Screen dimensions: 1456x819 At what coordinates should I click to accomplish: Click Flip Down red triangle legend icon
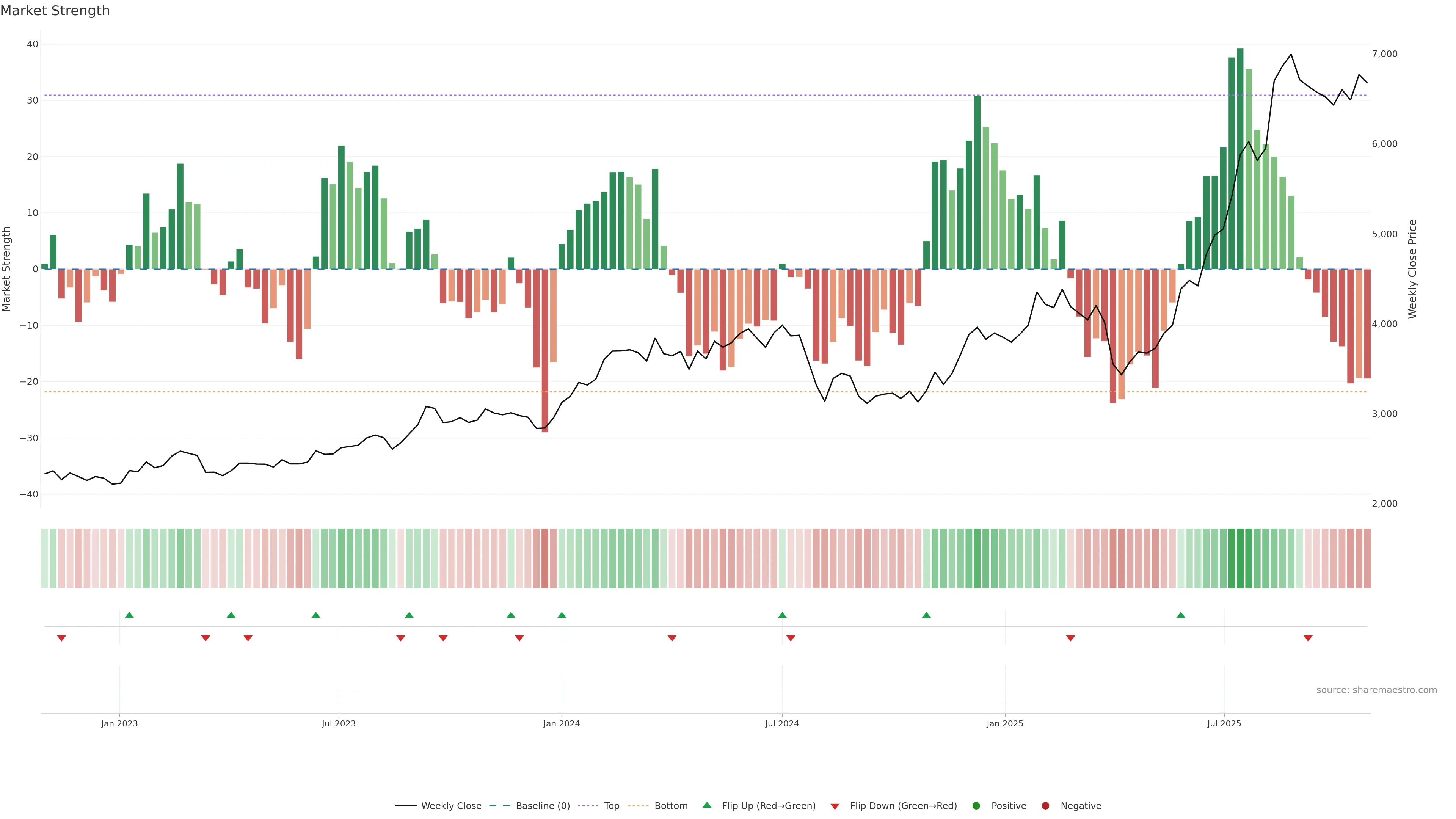835,806
